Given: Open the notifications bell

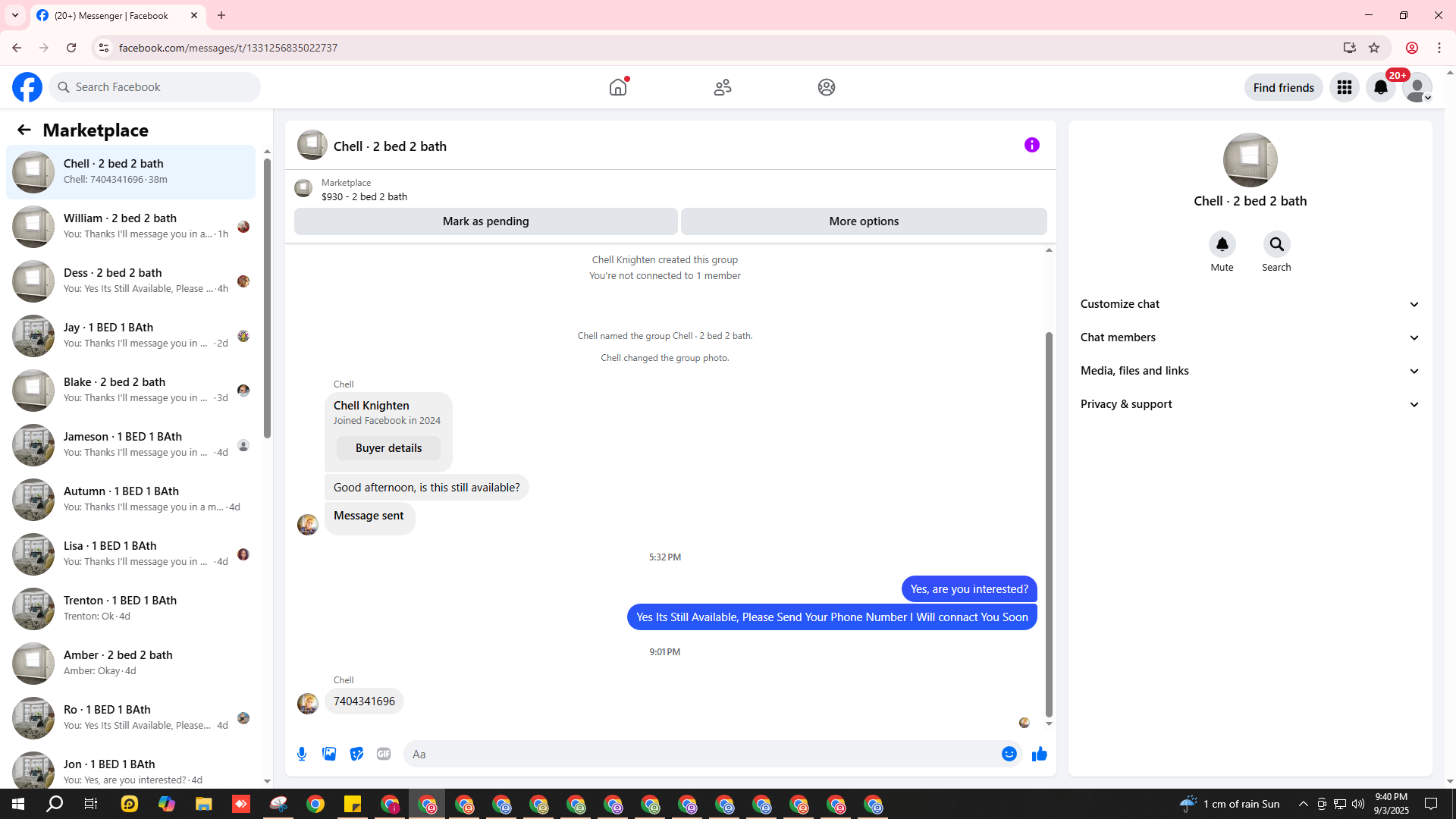Looking at the screenshot, I should [1381, 87].
